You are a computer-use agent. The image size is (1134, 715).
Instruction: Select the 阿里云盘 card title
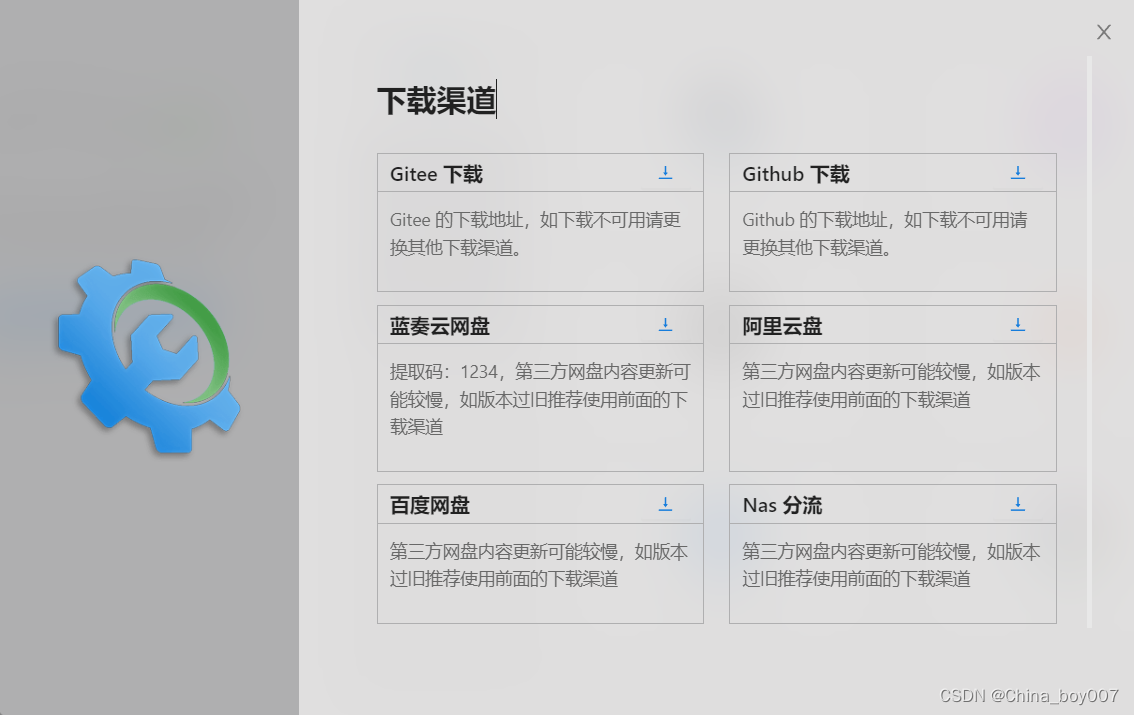782,326
